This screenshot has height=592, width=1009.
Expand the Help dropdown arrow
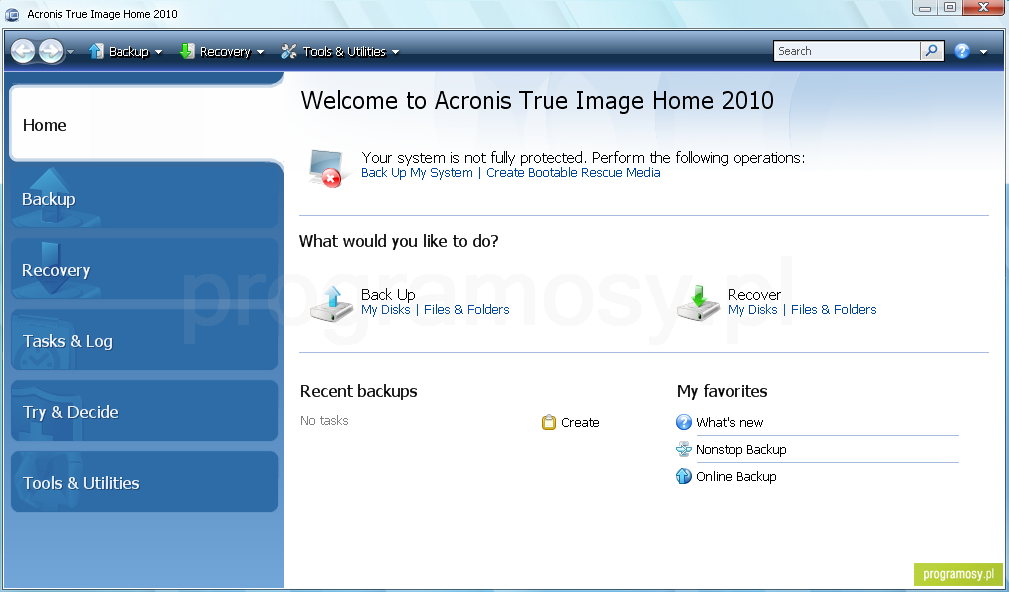click(983, 52)
